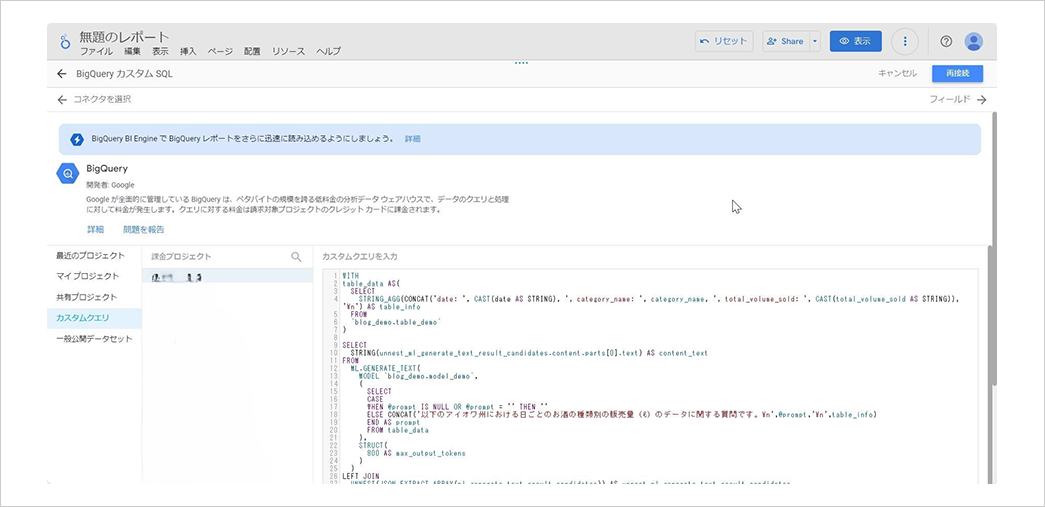This screenshot has height=507, width=1045.
Task: Click the 再接続 reconnect button
Action: pos(957,73)
